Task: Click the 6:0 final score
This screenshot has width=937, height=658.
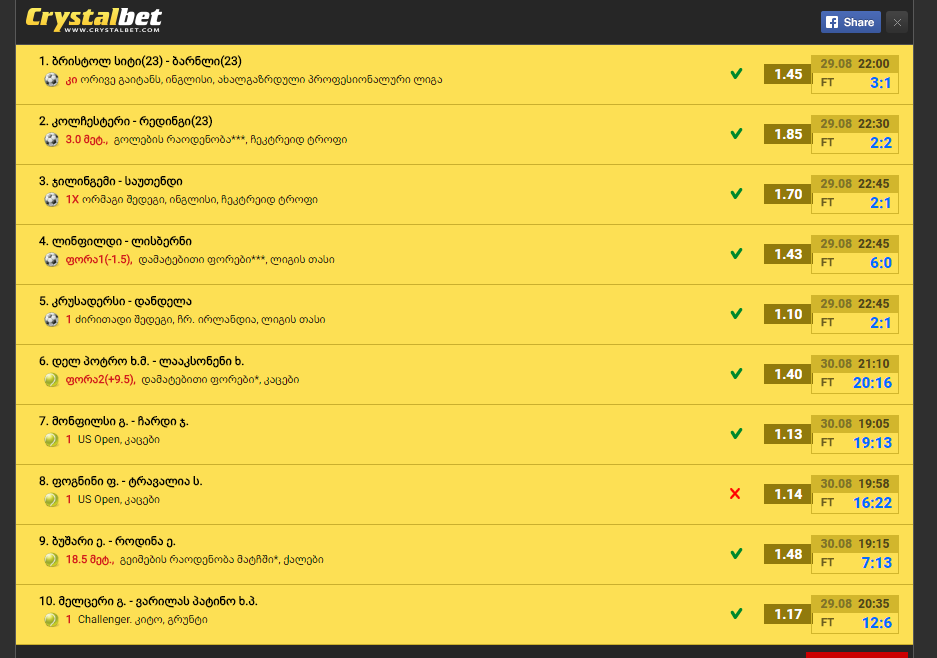Action: (880, 263)
